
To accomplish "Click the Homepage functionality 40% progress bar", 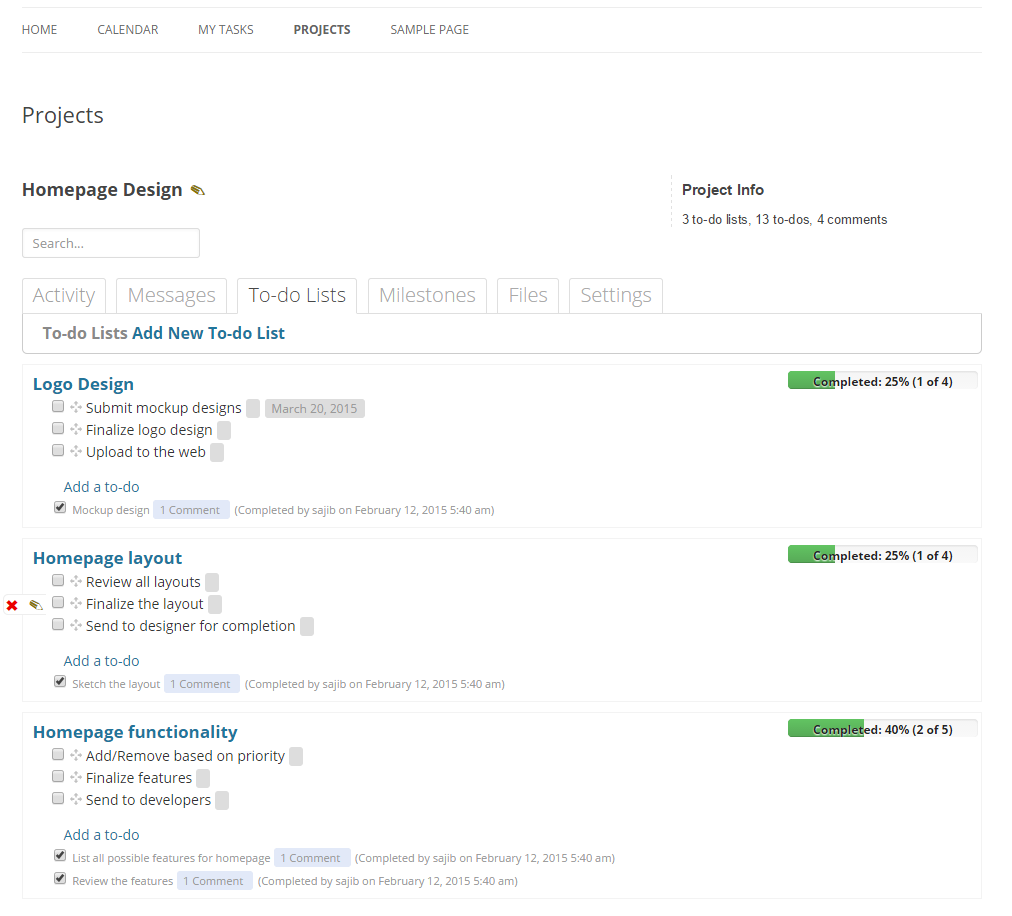I will (x=882, y=729).
